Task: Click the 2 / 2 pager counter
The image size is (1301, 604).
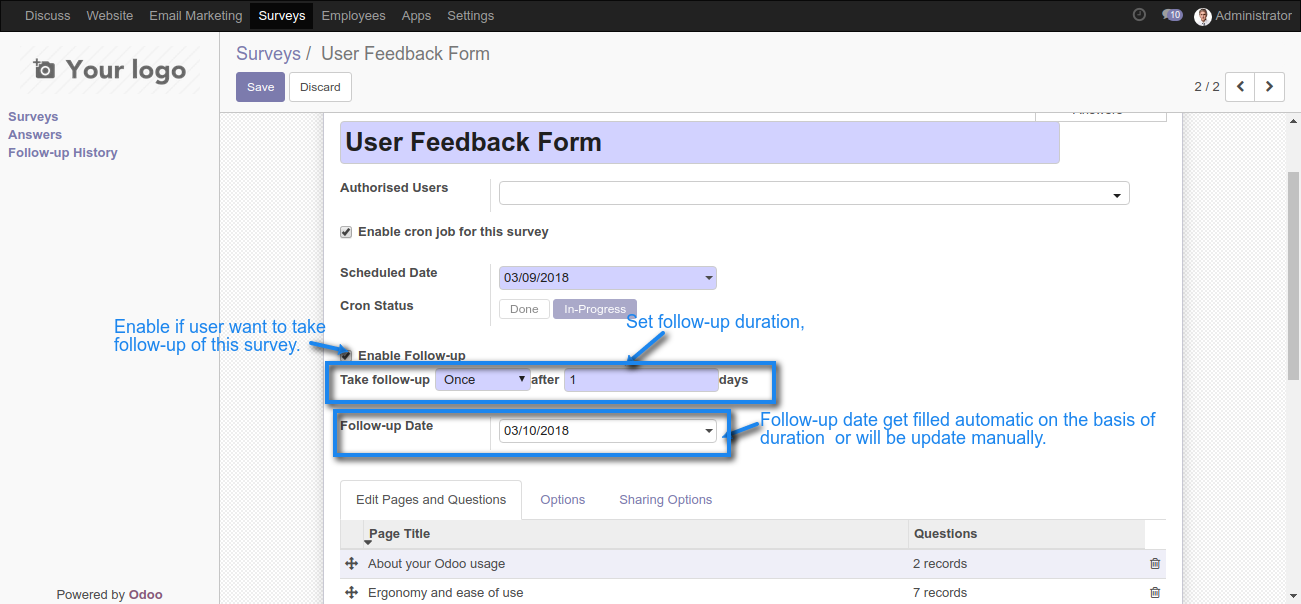Action: tap(1207, 87)
